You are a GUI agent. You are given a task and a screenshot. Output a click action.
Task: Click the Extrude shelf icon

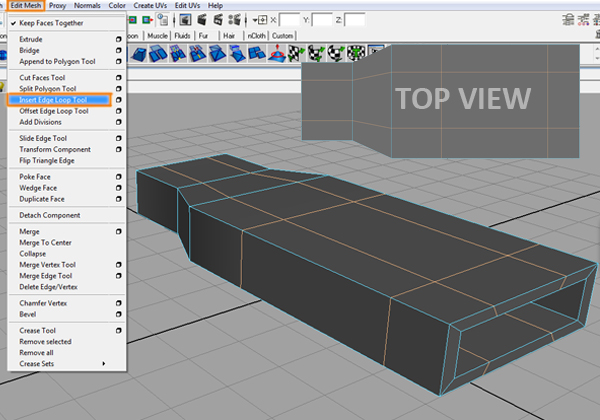(139, 54)
